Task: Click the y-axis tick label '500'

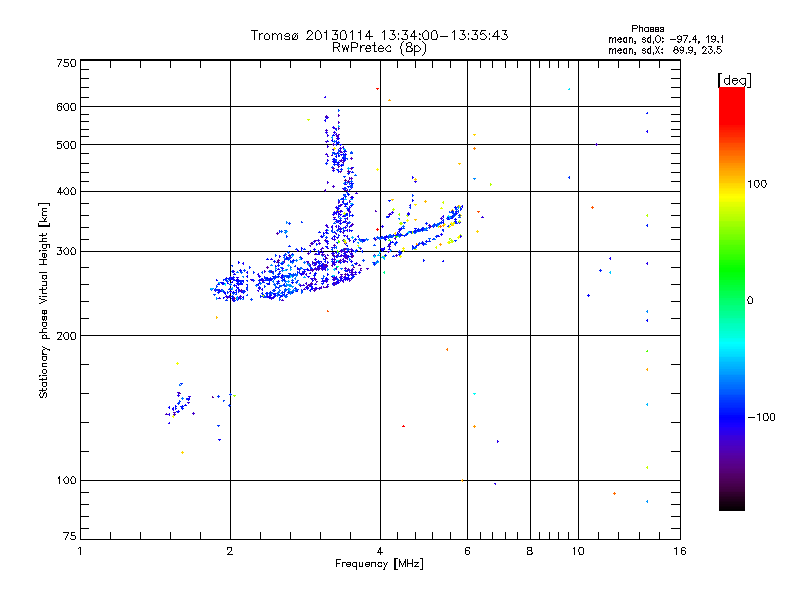Action: pos(66,145)
